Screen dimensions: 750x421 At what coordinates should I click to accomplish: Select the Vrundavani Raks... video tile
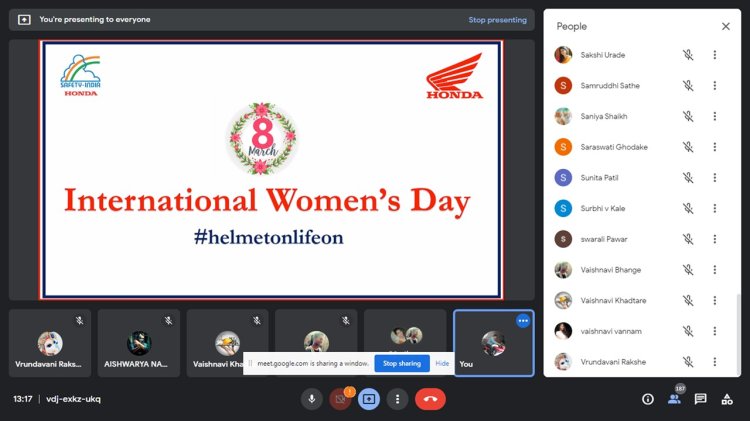[x=50, y=343]
